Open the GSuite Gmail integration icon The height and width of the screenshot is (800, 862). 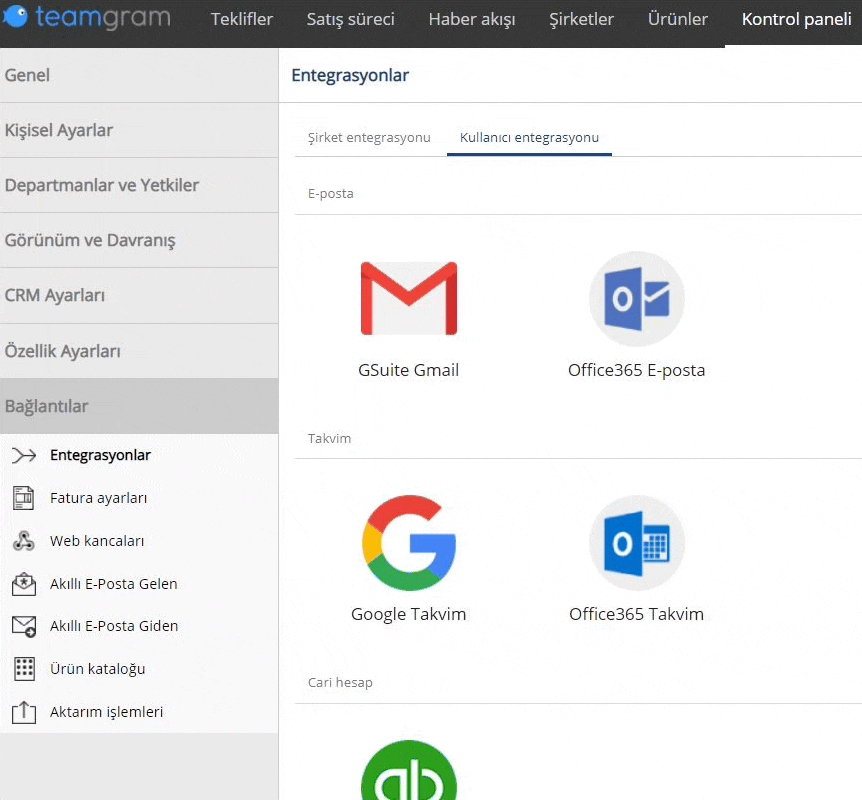coord(408,298)
